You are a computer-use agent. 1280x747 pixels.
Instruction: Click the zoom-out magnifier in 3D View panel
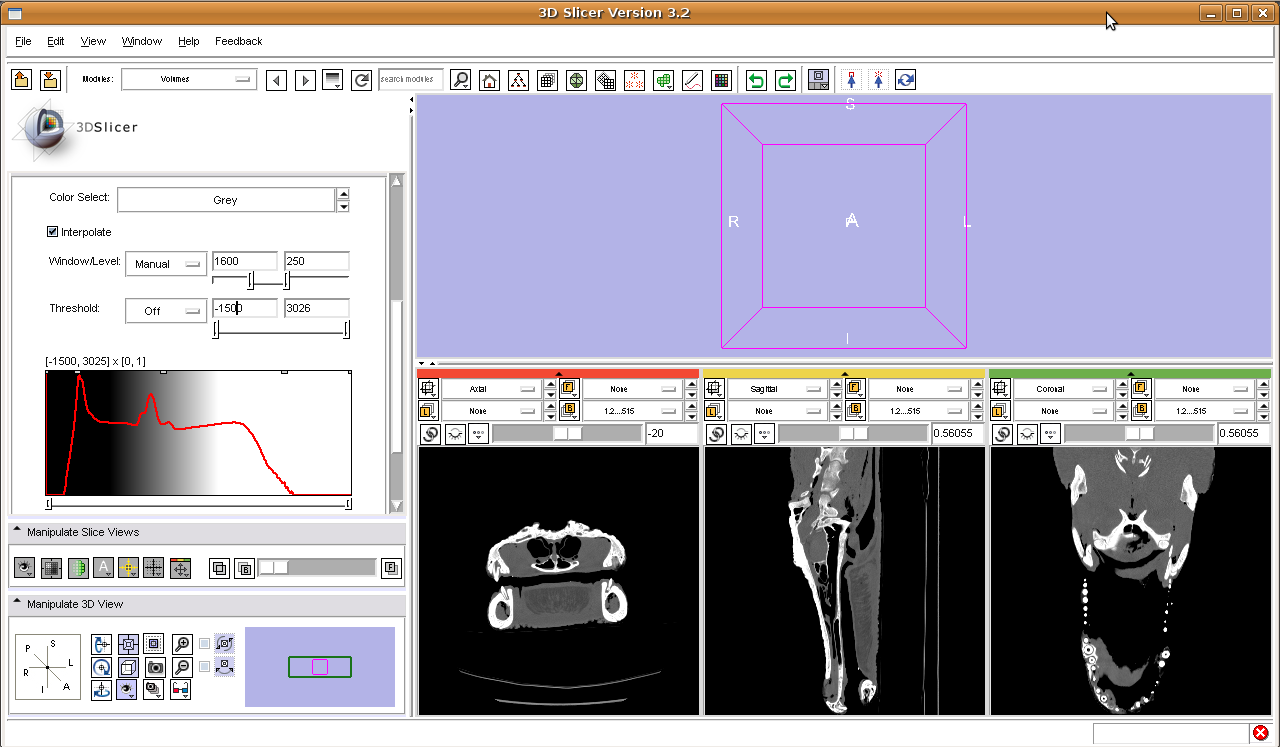point(182,667)
